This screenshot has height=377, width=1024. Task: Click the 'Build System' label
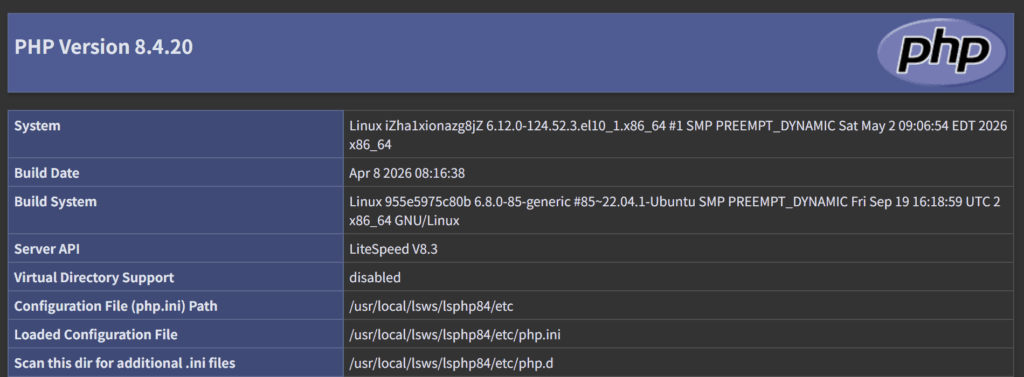pyautogui.click(x=56, y=202)
